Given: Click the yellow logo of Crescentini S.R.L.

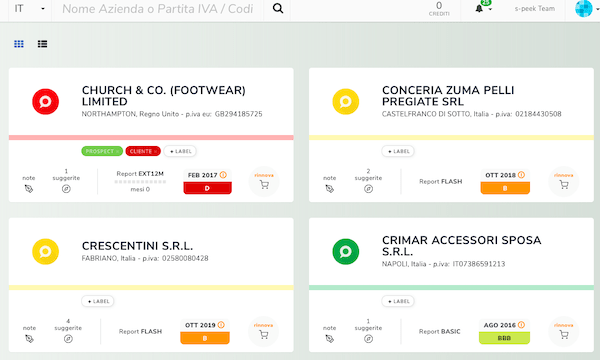Looking at the screenshot, I should pos(46,252).
